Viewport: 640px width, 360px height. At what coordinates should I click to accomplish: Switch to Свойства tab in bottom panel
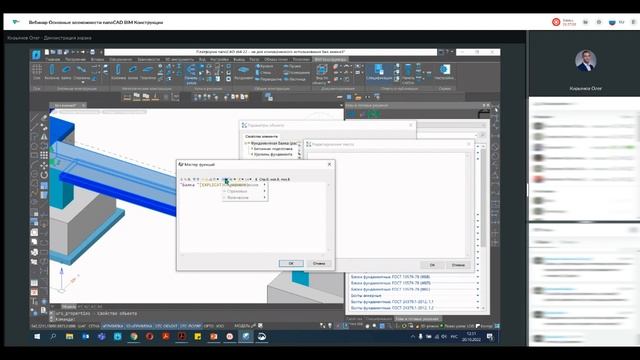point(354,319)
